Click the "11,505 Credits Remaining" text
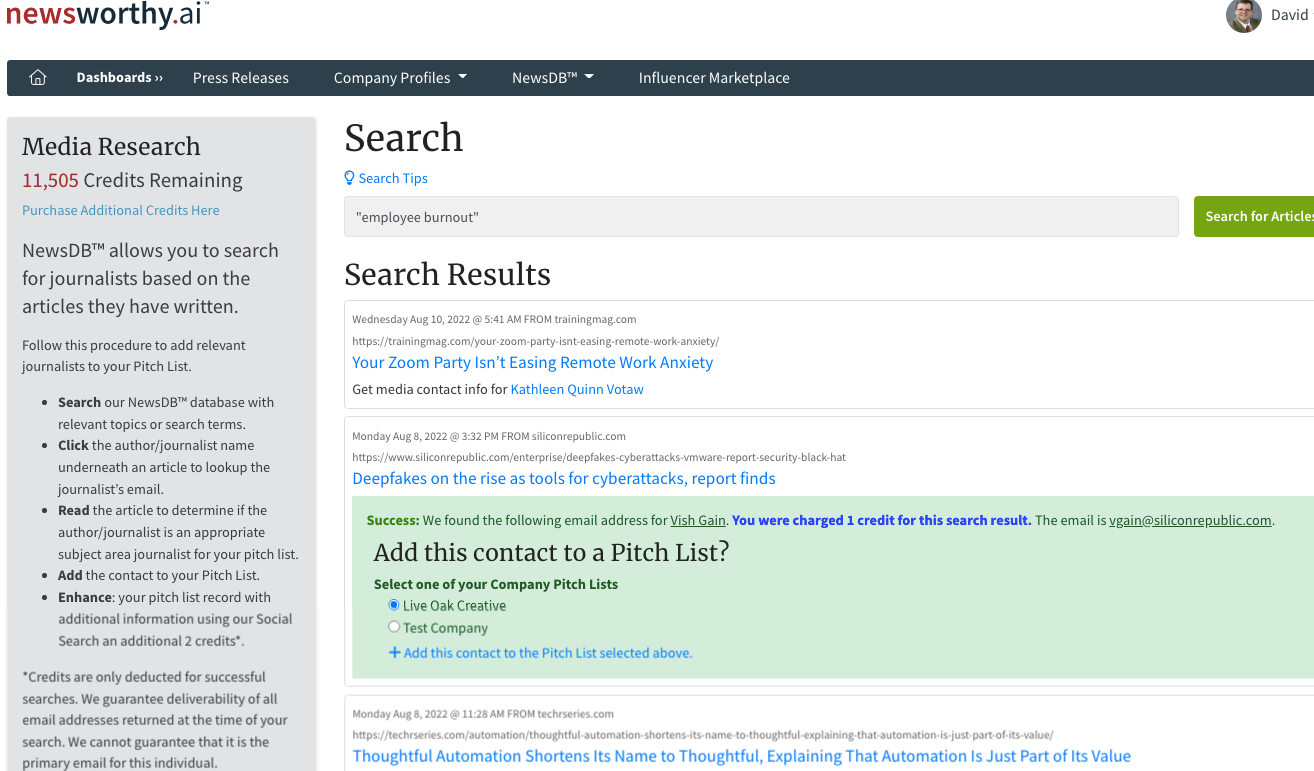Image resolution: width=1314 pixels, height=771 pixels. 132,180
